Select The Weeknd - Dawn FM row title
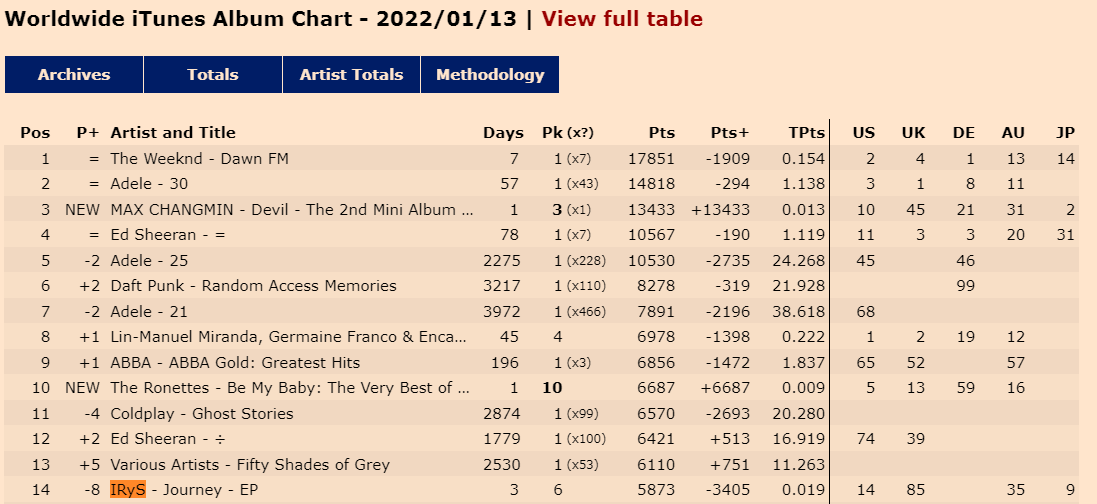 click(199, 159)
